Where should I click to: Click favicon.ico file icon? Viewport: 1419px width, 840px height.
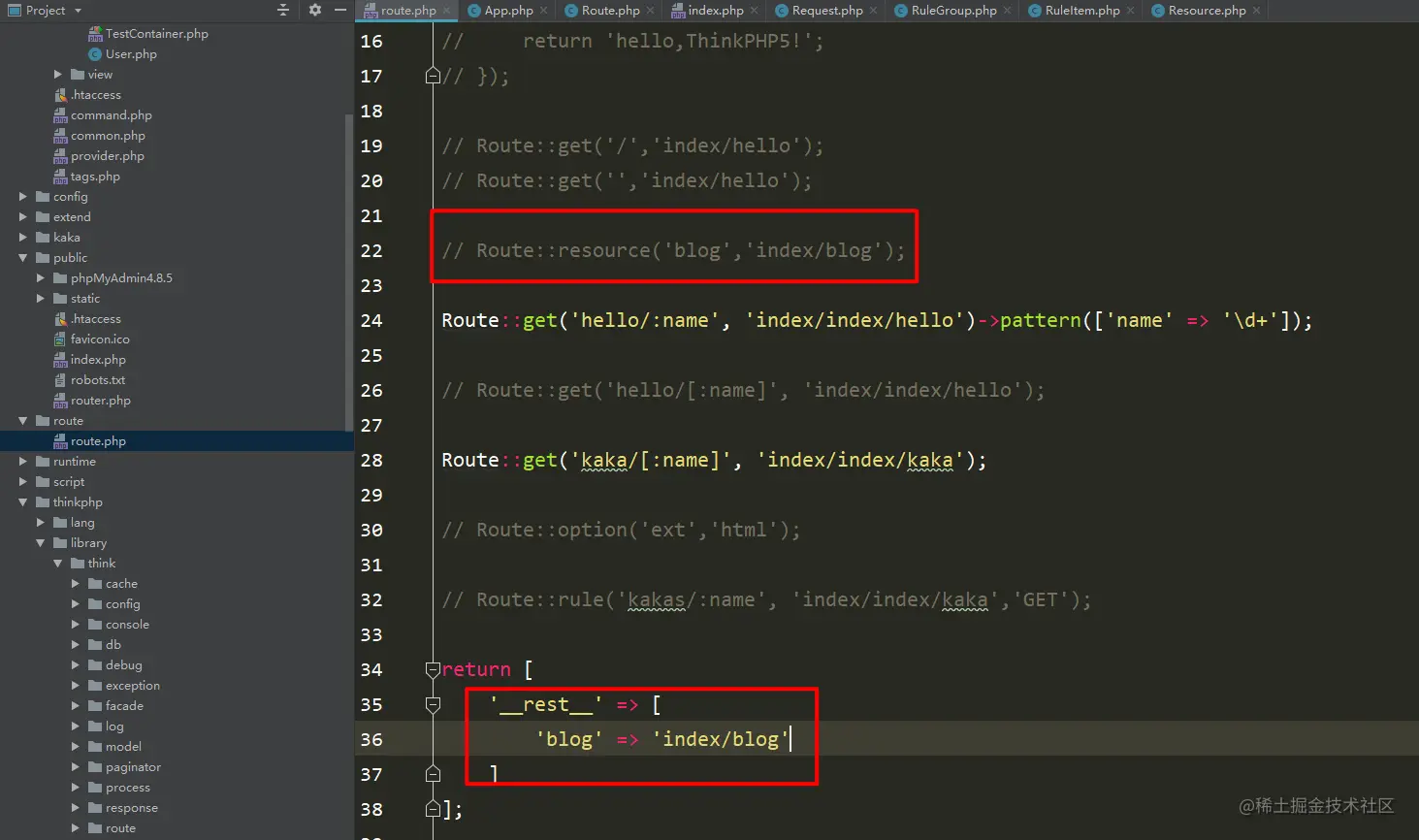click(60, 339)
